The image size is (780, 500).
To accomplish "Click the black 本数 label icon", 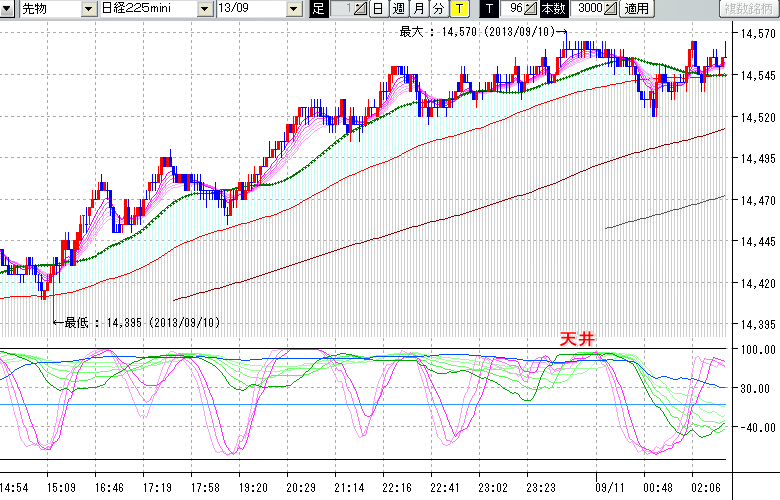I will tap(552, 9).
